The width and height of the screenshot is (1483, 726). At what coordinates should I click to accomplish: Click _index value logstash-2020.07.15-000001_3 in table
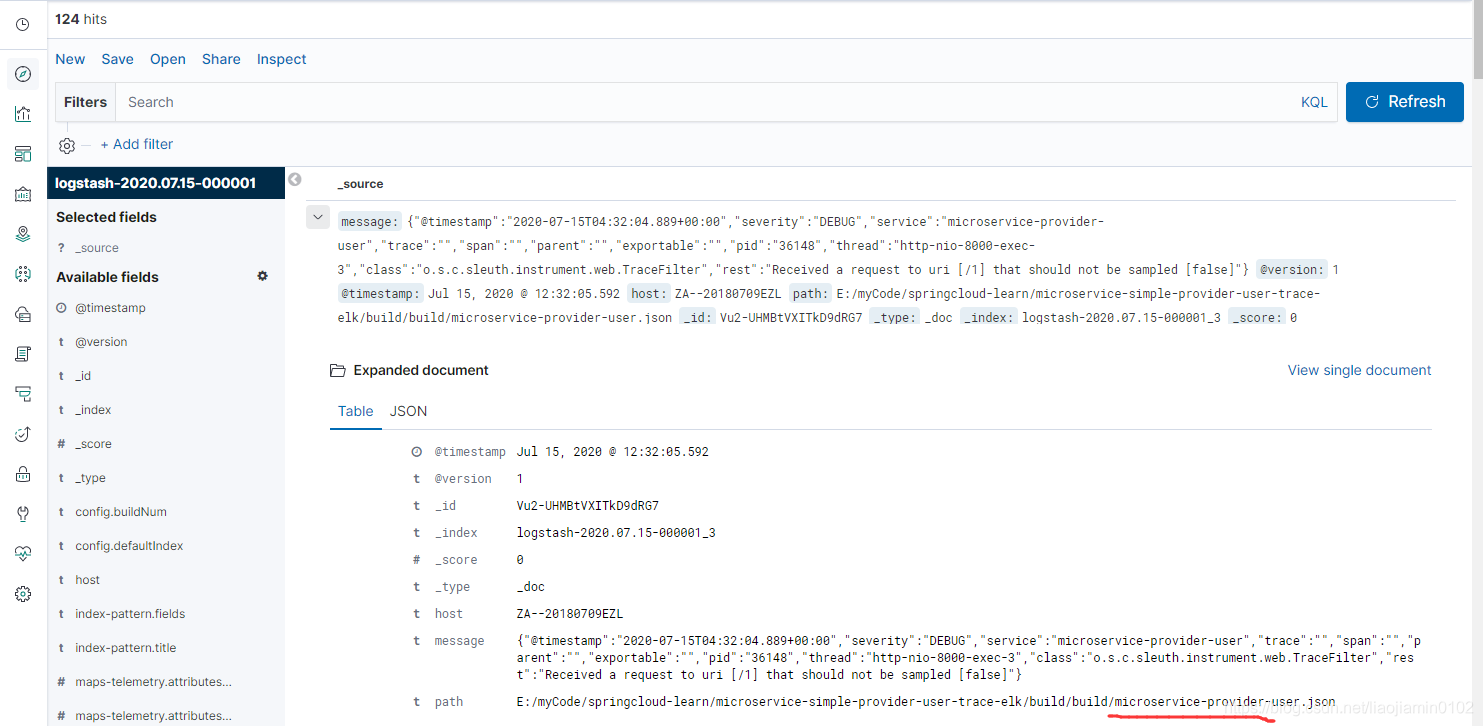click(x=616, y=533)
